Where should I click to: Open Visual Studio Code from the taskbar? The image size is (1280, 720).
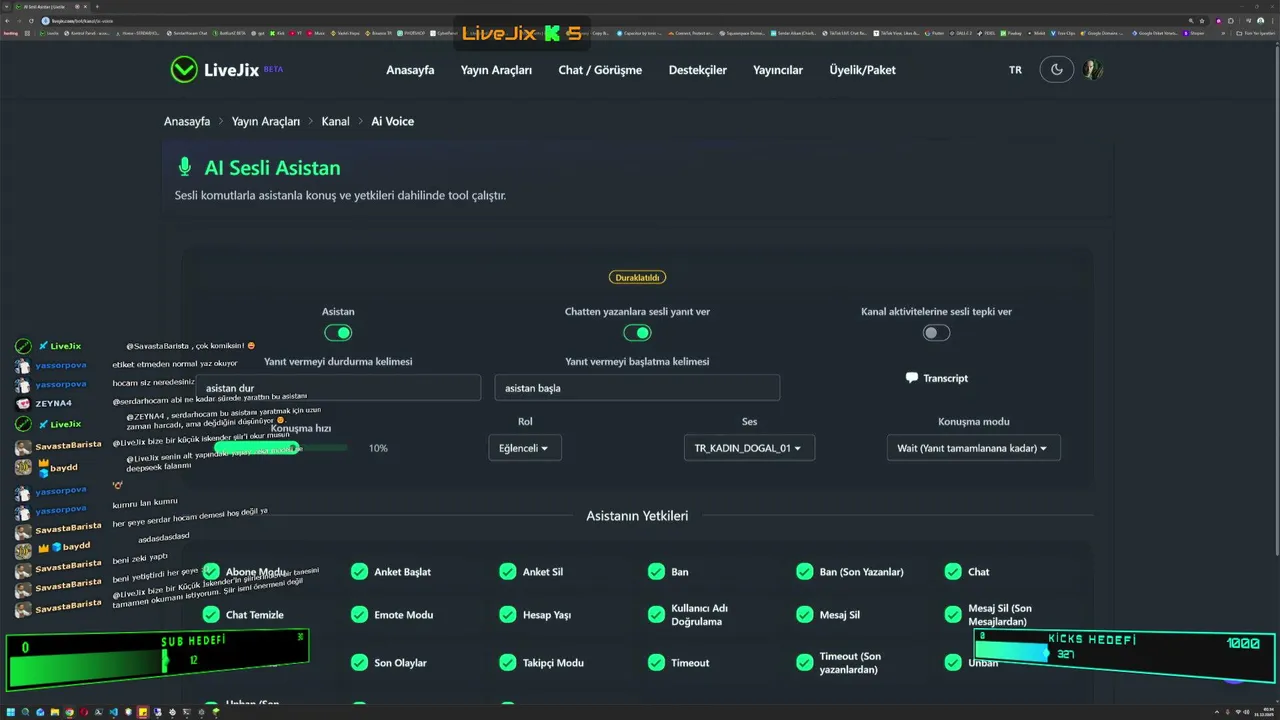tap(113, 712)
